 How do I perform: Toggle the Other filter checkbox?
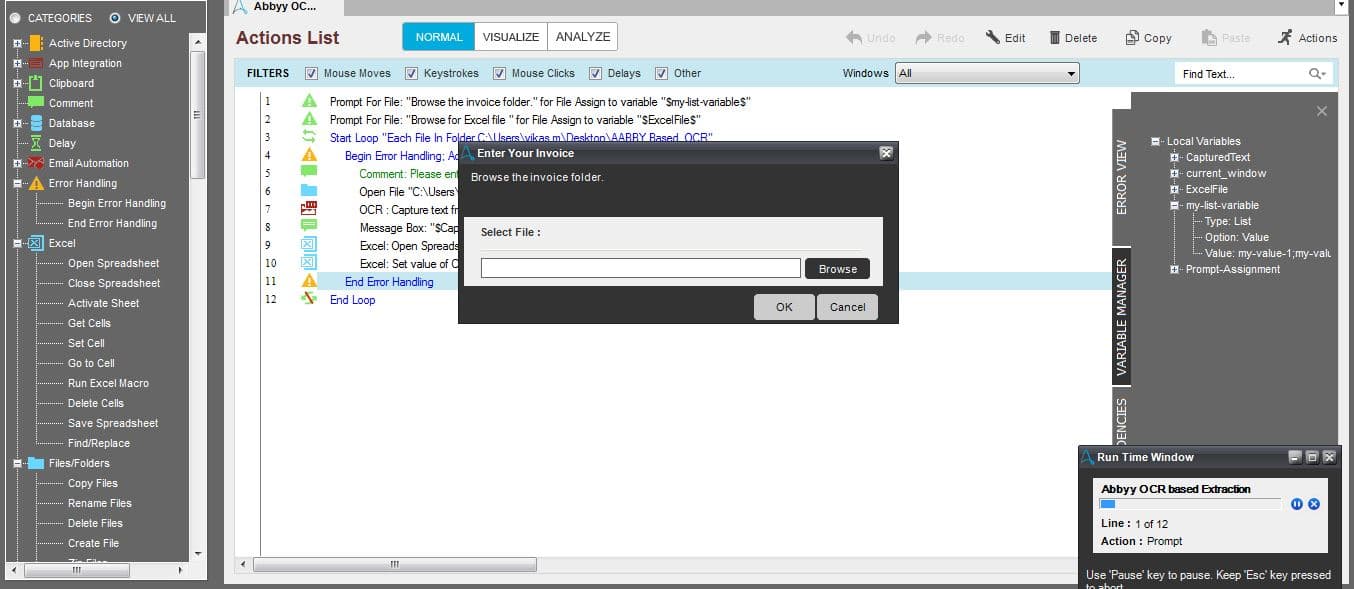click(661, 73)
